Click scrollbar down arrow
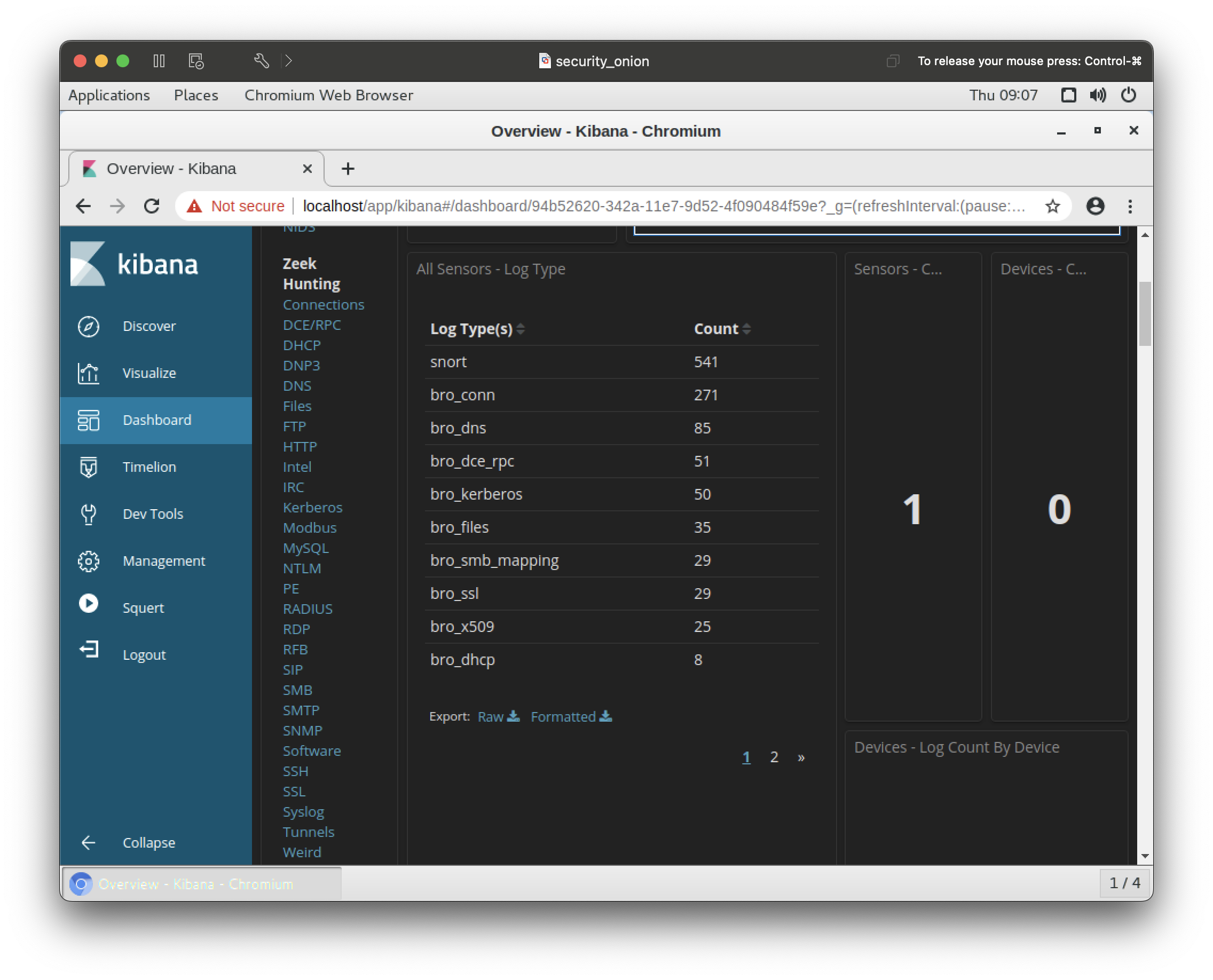1213x980 pixels. (1145, 856)
